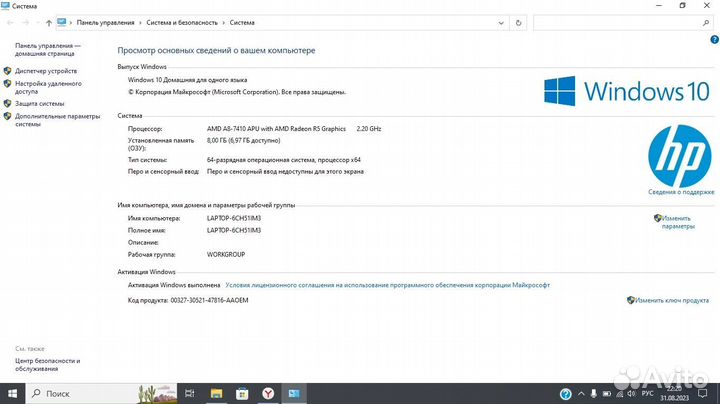Switch input language РУС indicator

pos(647,394)
